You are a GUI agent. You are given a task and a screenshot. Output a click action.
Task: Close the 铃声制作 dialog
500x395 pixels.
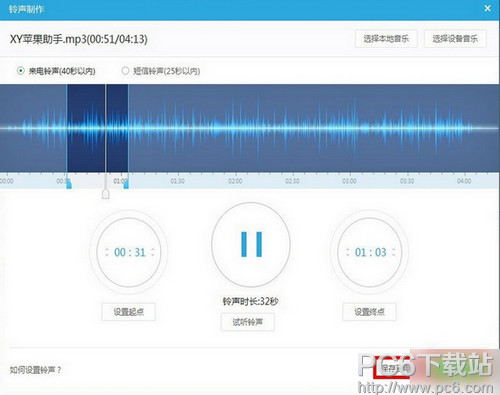tap(487, 8)
